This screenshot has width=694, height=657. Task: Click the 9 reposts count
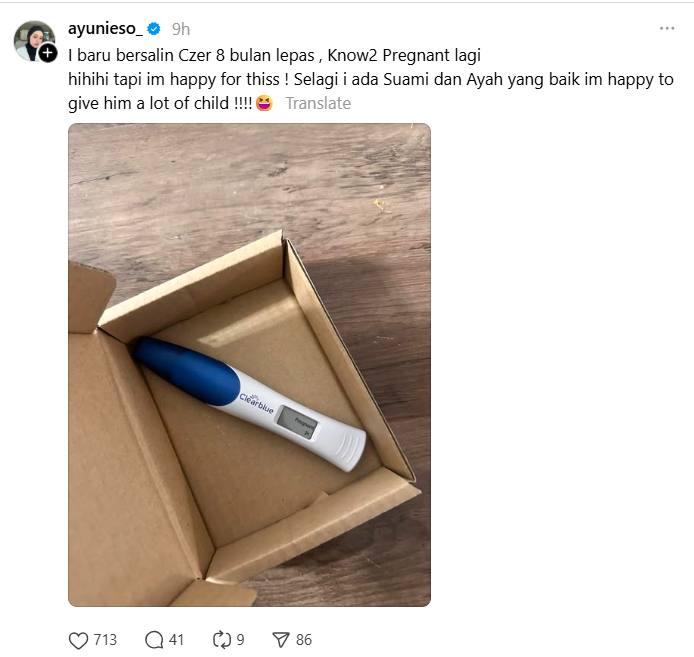tap(240, 640)
